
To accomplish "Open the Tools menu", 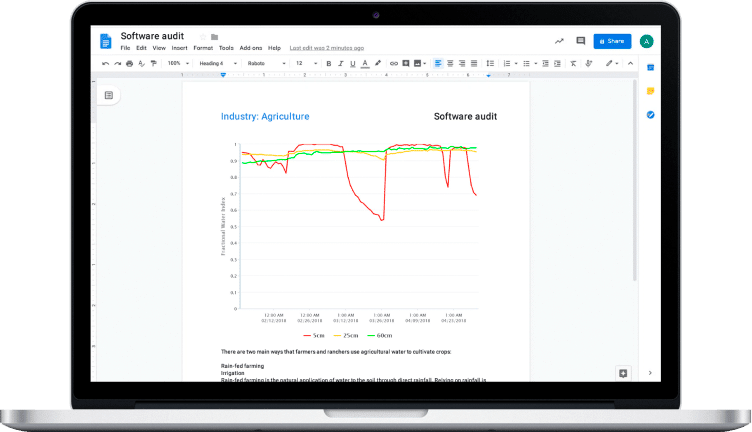I will [226, 48].
